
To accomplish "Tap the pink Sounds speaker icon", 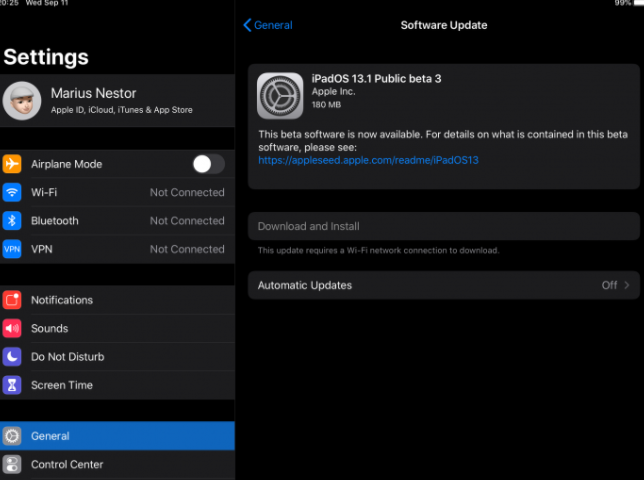I will [x=12, y=328].
